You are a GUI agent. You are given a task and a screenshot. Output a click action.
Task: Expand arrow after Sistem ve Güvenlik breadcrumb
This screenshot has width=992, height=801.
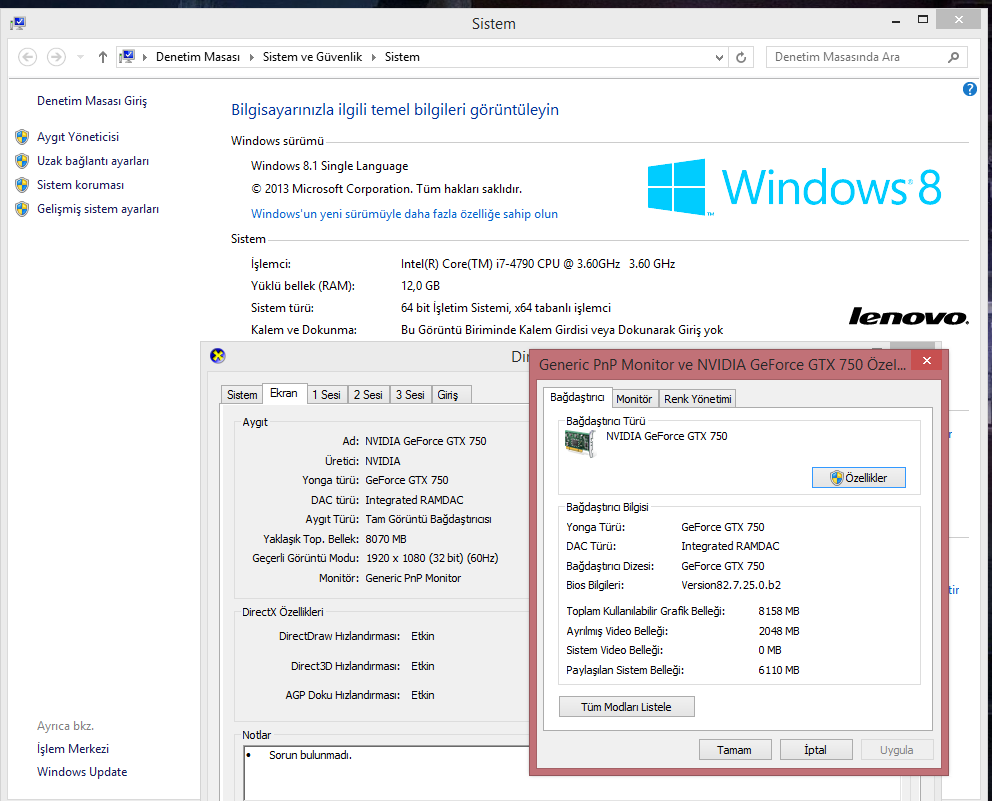click(373, 57)
